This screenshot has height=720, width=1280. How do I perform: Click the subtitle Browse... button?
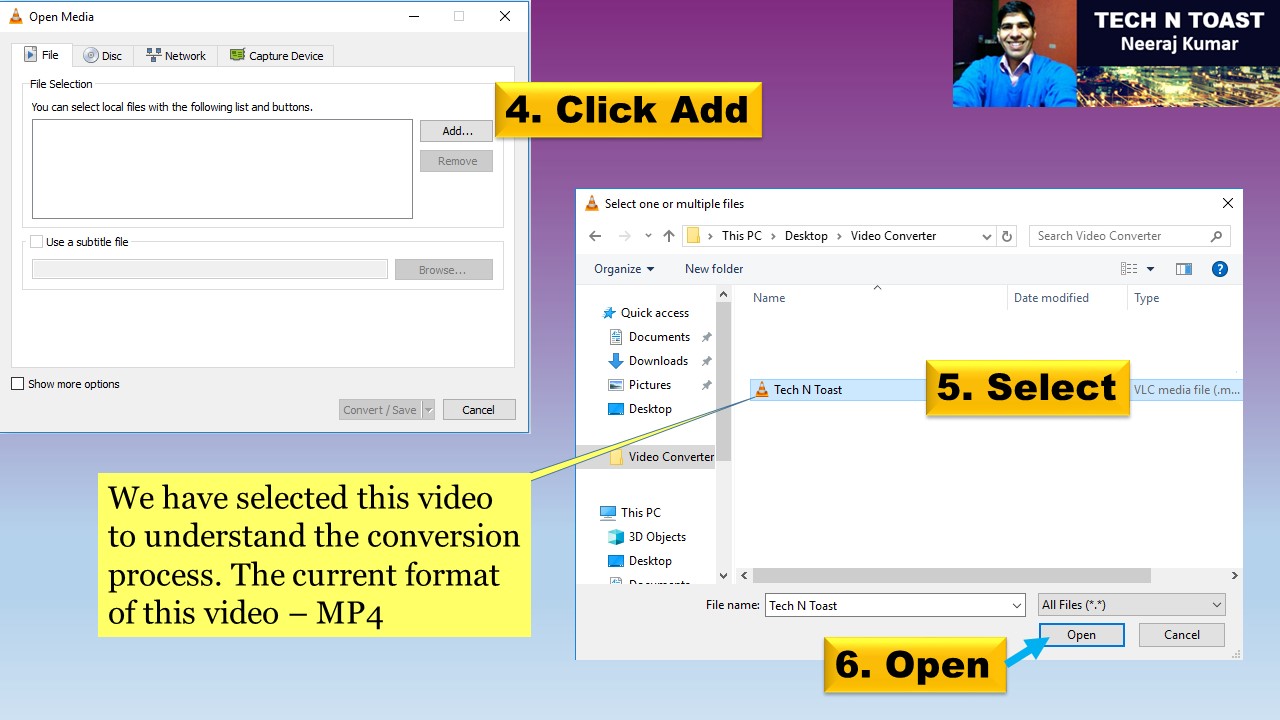443,270
